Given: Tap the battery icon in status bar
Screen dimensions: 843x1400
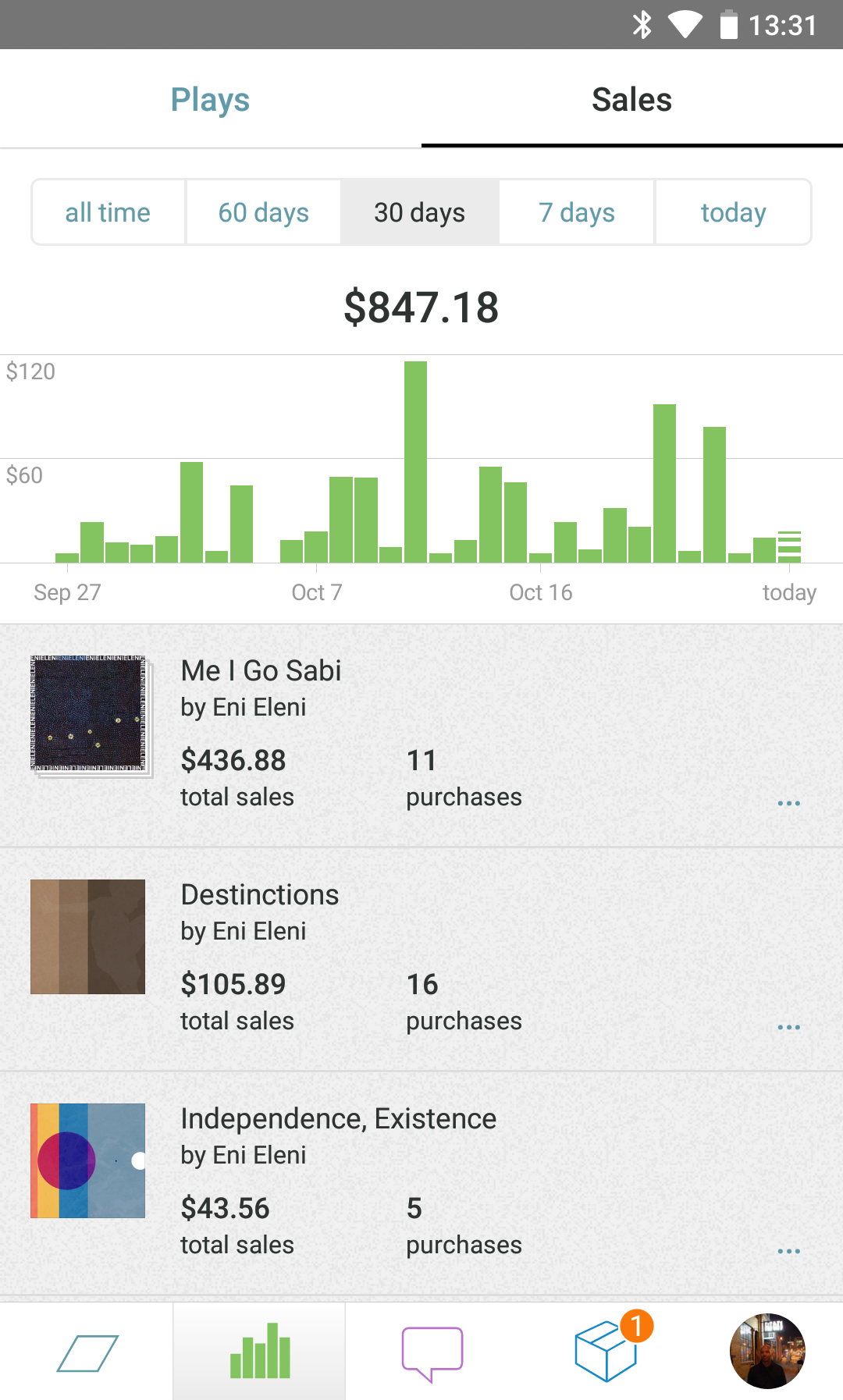Looking at the screenshot, I should (x=728, y=25).
